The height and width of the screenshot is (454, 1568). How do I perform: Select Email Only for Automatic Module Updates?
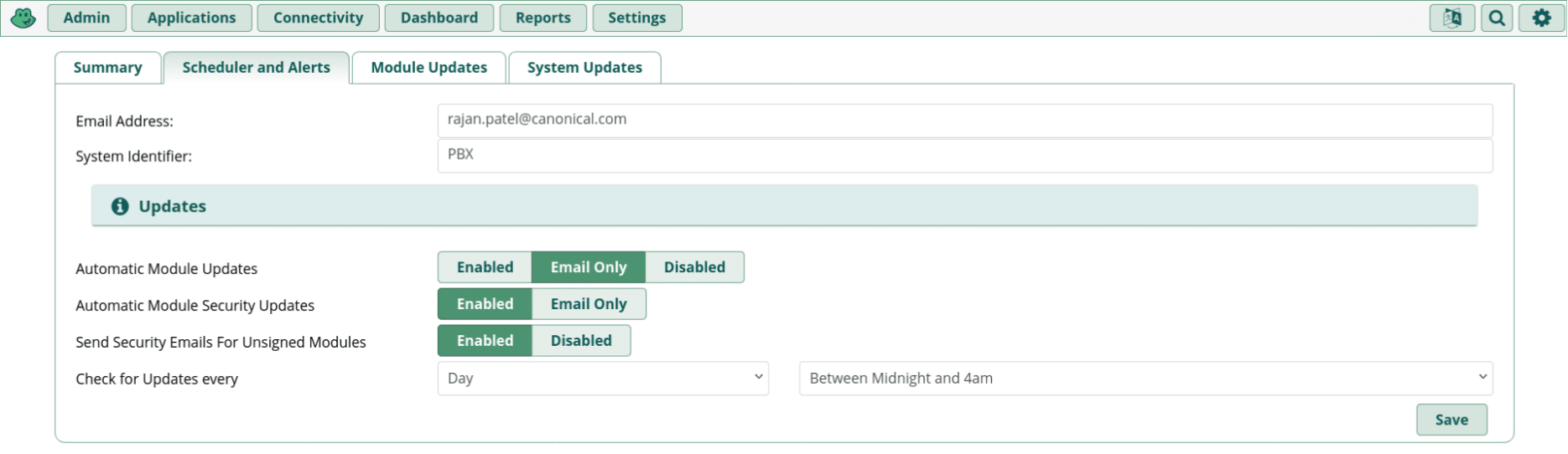point(589,267)
